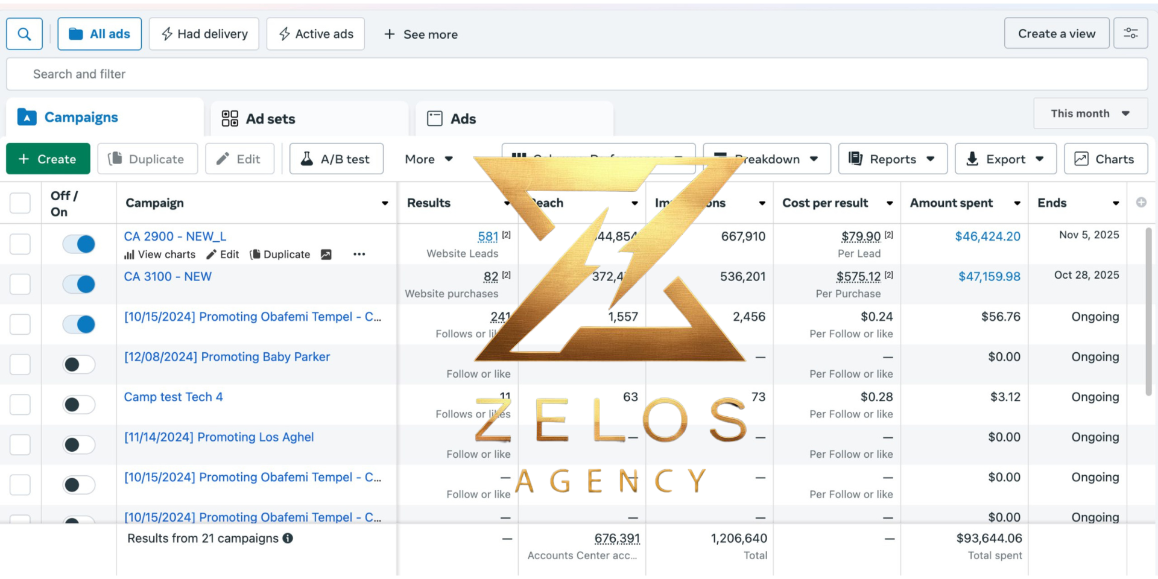Image resolution: width=1158 pixels, height=579 pixels.
Task: Click the 676,391 total reach value
Action: (617, 538)
